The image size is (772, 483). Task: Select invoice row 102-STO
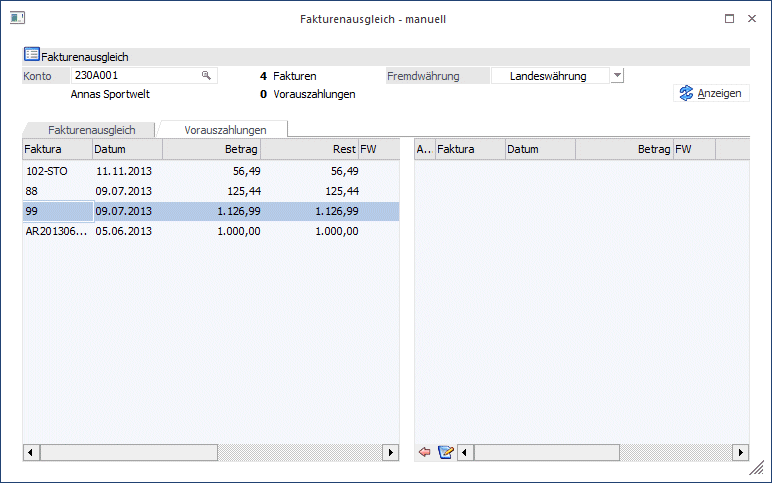click(x=211, y=171)
